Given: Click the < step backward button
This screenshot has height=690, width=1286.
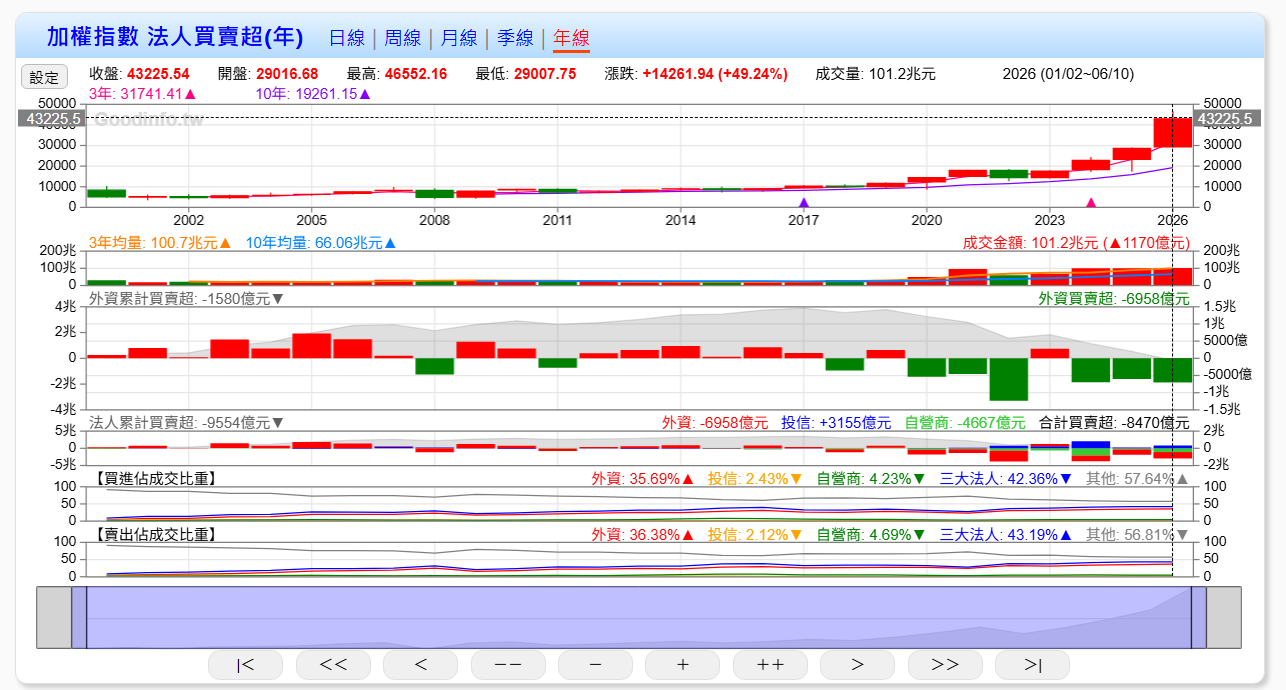Looking at the screenshot, I should click(x=420, y=664).
